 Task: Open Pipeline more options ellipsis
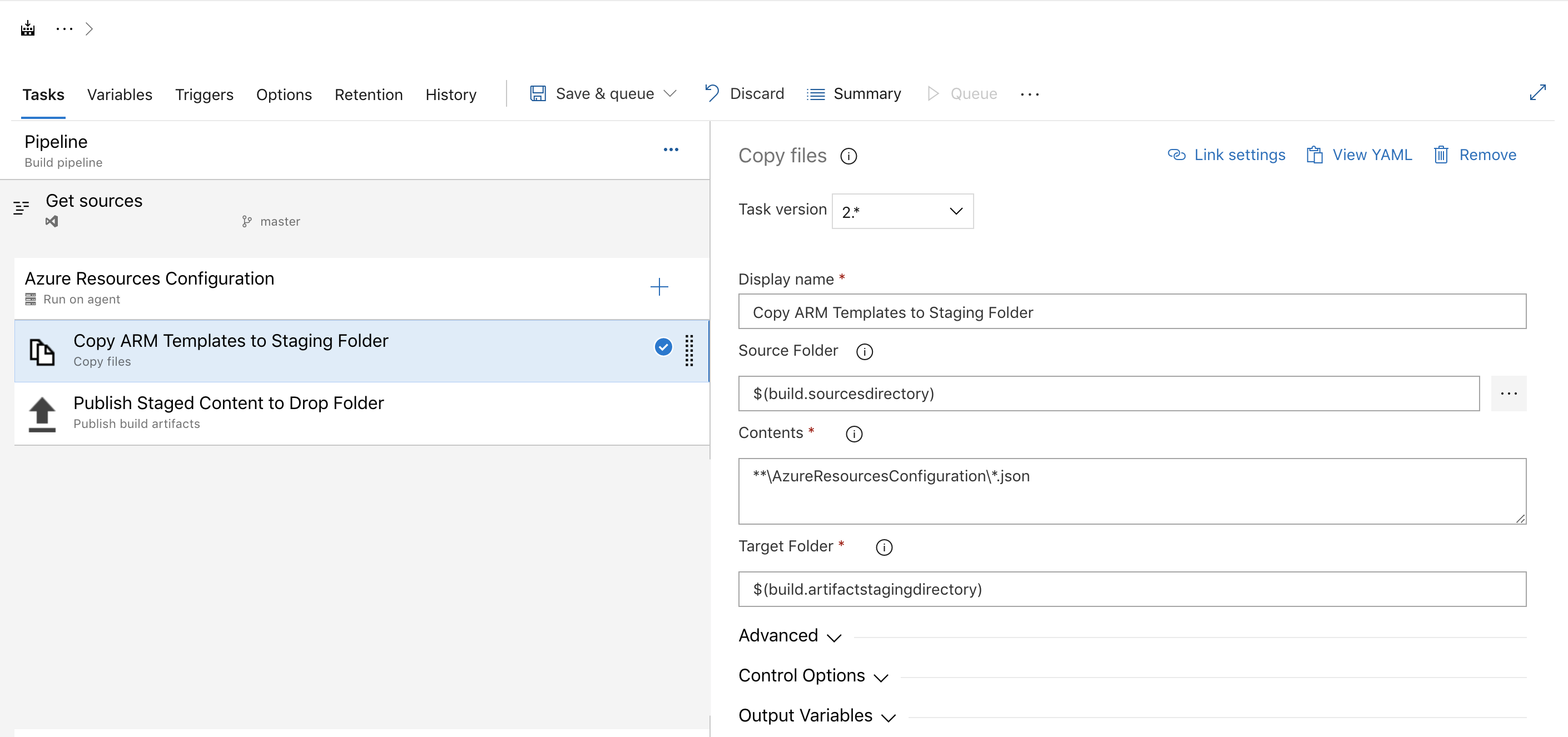(671, 150)
